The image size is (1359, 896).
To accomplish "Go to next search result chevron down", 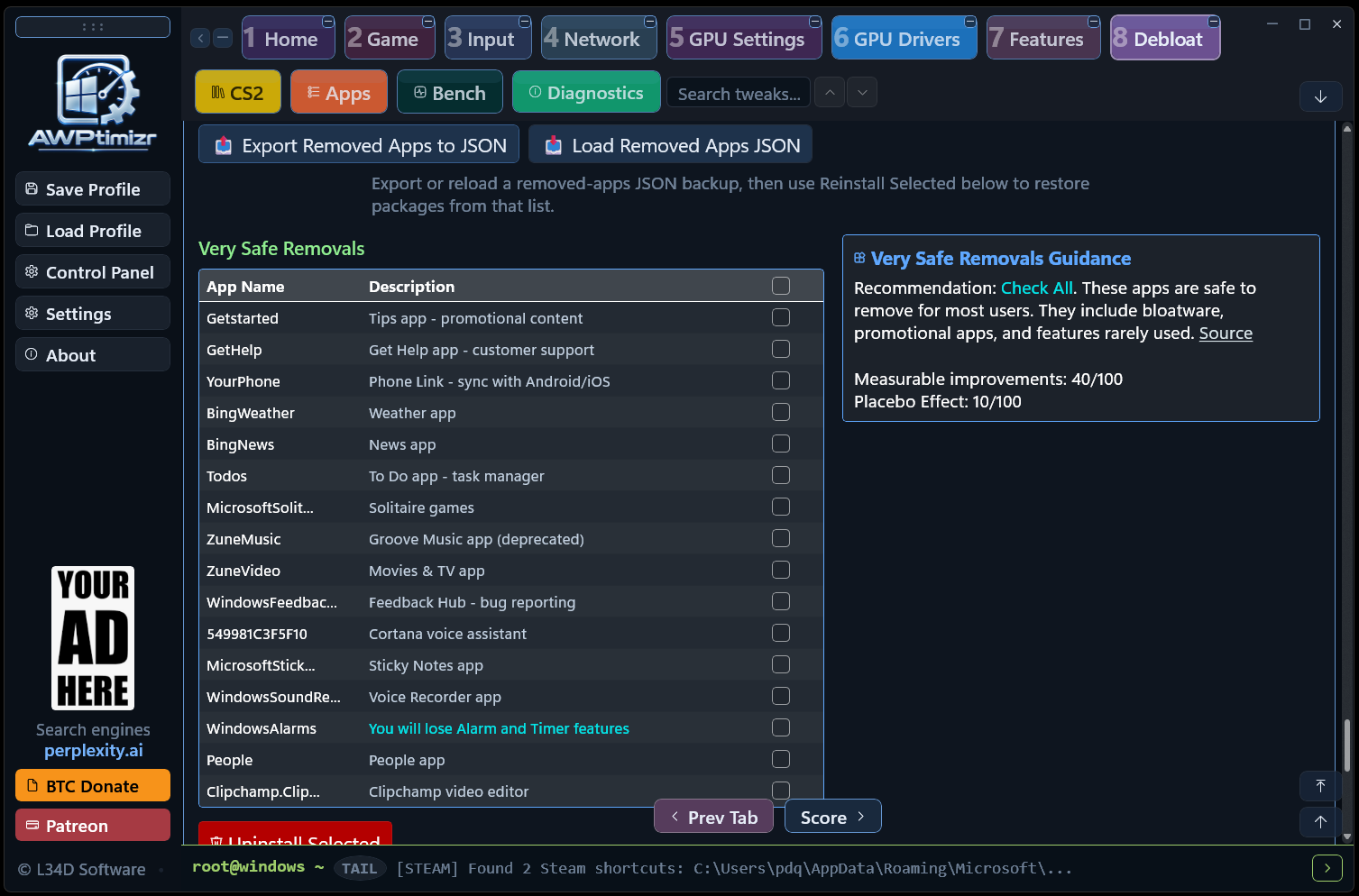I will tap(862, 92).
